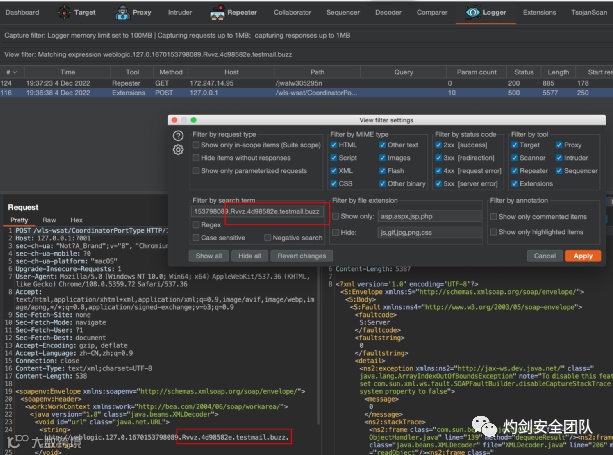Image resolution: width=613 pixels, height=455 pixels.
Task: Switch to the Intruder tab
Action: click(180, 13)
